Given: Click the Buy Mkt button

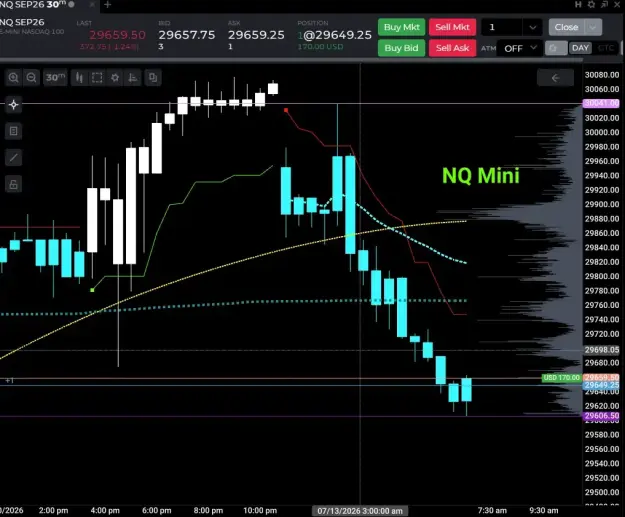Looking at the screenshot, I should point(401,27).
